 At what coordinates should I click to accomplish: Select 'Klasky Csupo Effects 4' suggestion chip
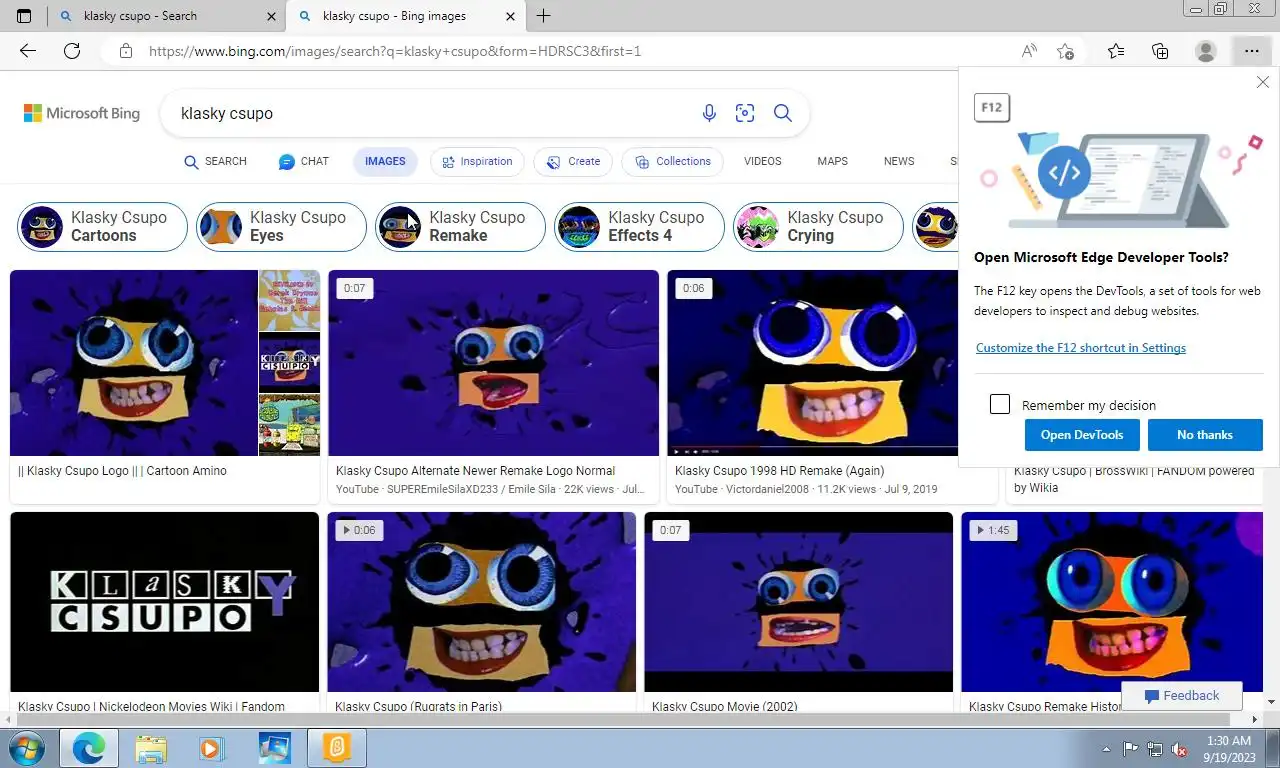(x=639, y=227)
